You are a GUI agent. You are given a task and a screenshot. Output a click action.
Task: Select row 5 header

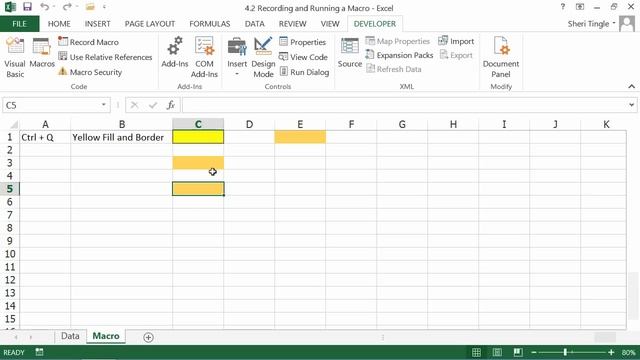coord(10,189)
